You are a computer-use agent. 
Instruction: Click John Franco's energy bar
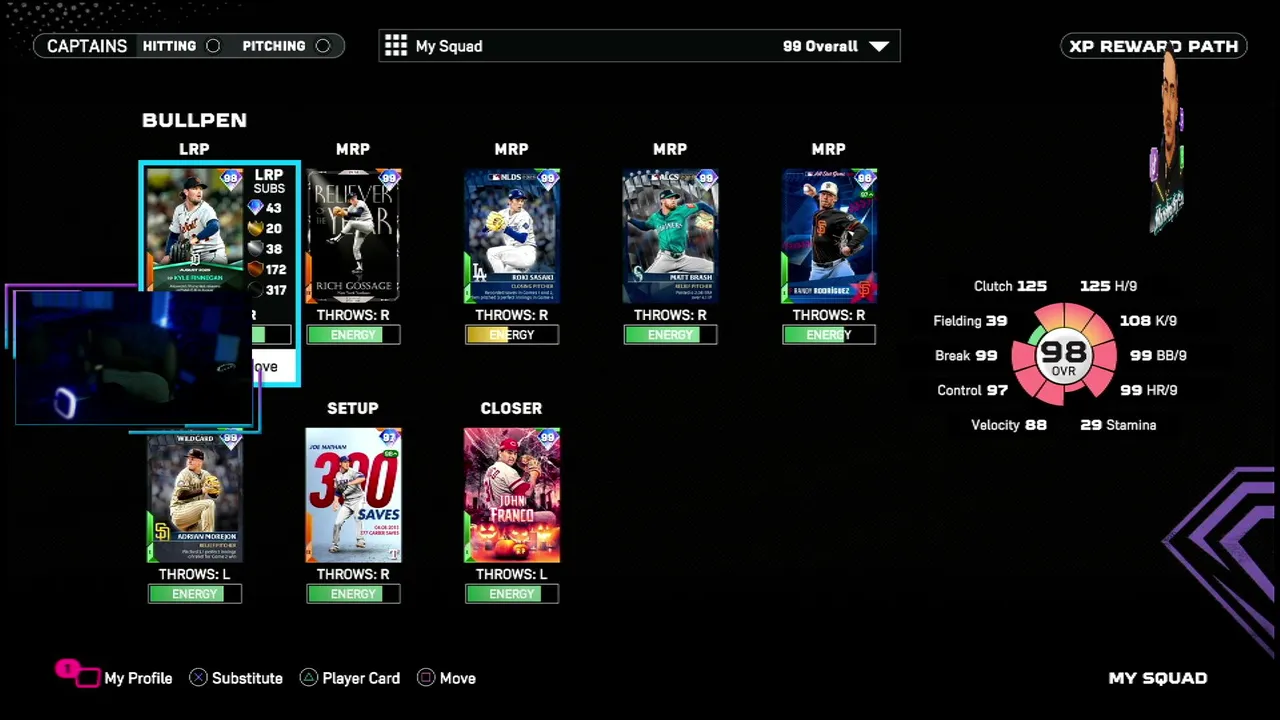511,594
